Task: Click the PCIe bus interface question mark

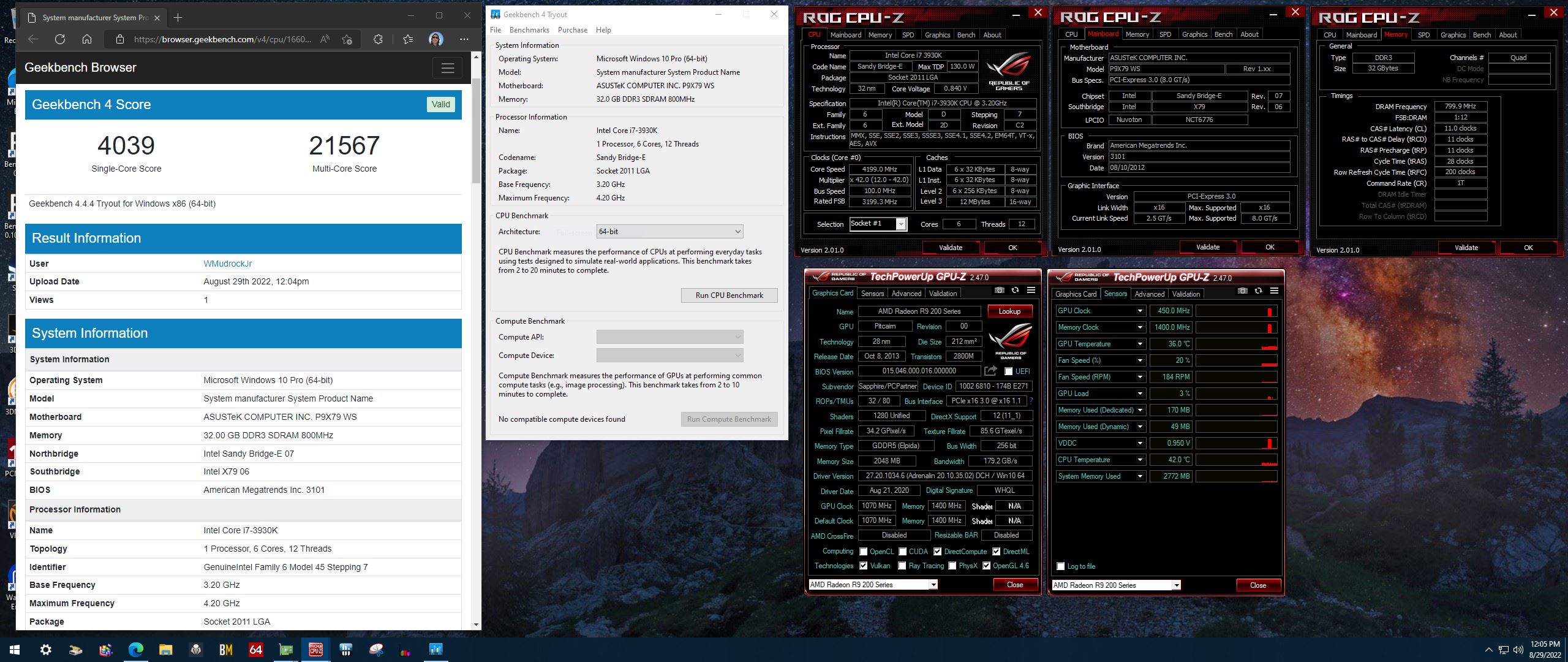Action: (1031, 401)
